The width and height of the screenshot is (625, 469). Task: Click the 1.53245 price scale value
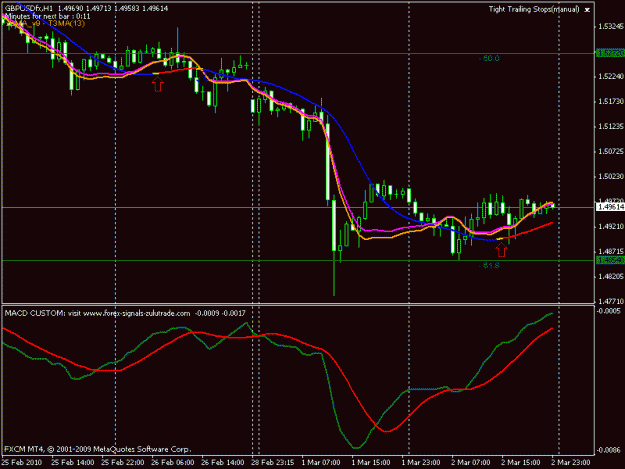[611, 27]
